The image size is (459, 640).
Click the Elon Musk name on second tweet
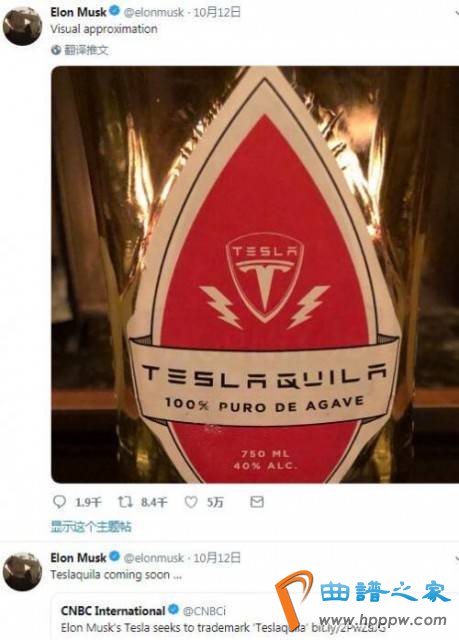(78, 557)
